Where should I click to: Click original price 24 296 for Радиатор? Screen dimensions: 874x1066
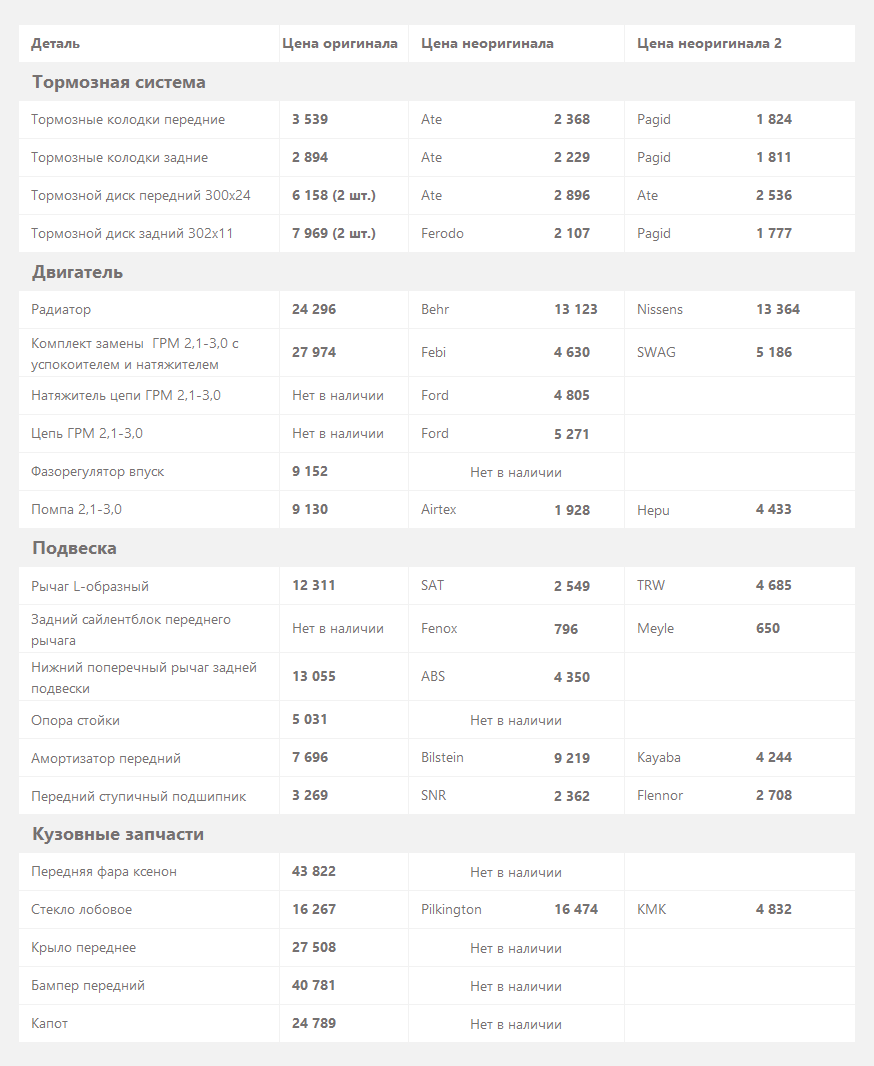click(314, 309)
